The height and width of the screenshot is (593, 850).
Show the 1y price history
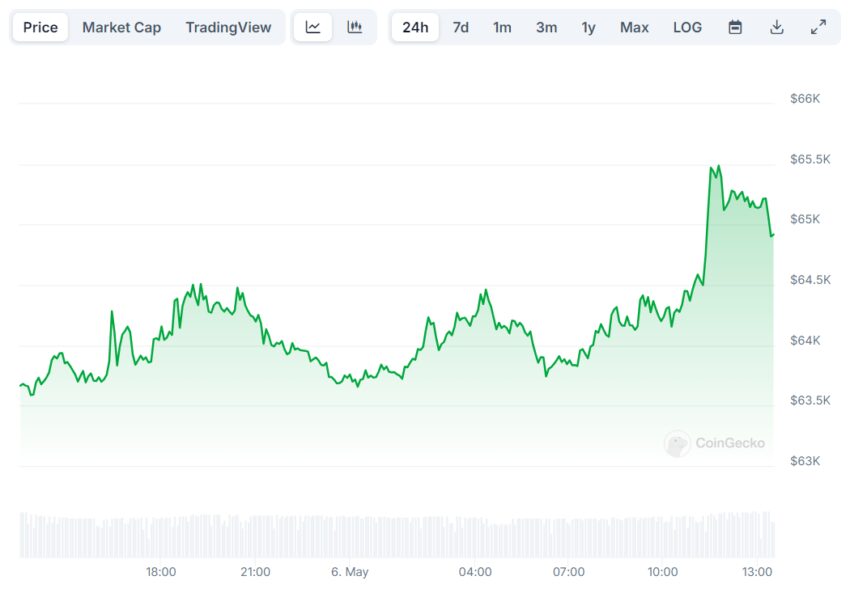[x=589, y=27]
